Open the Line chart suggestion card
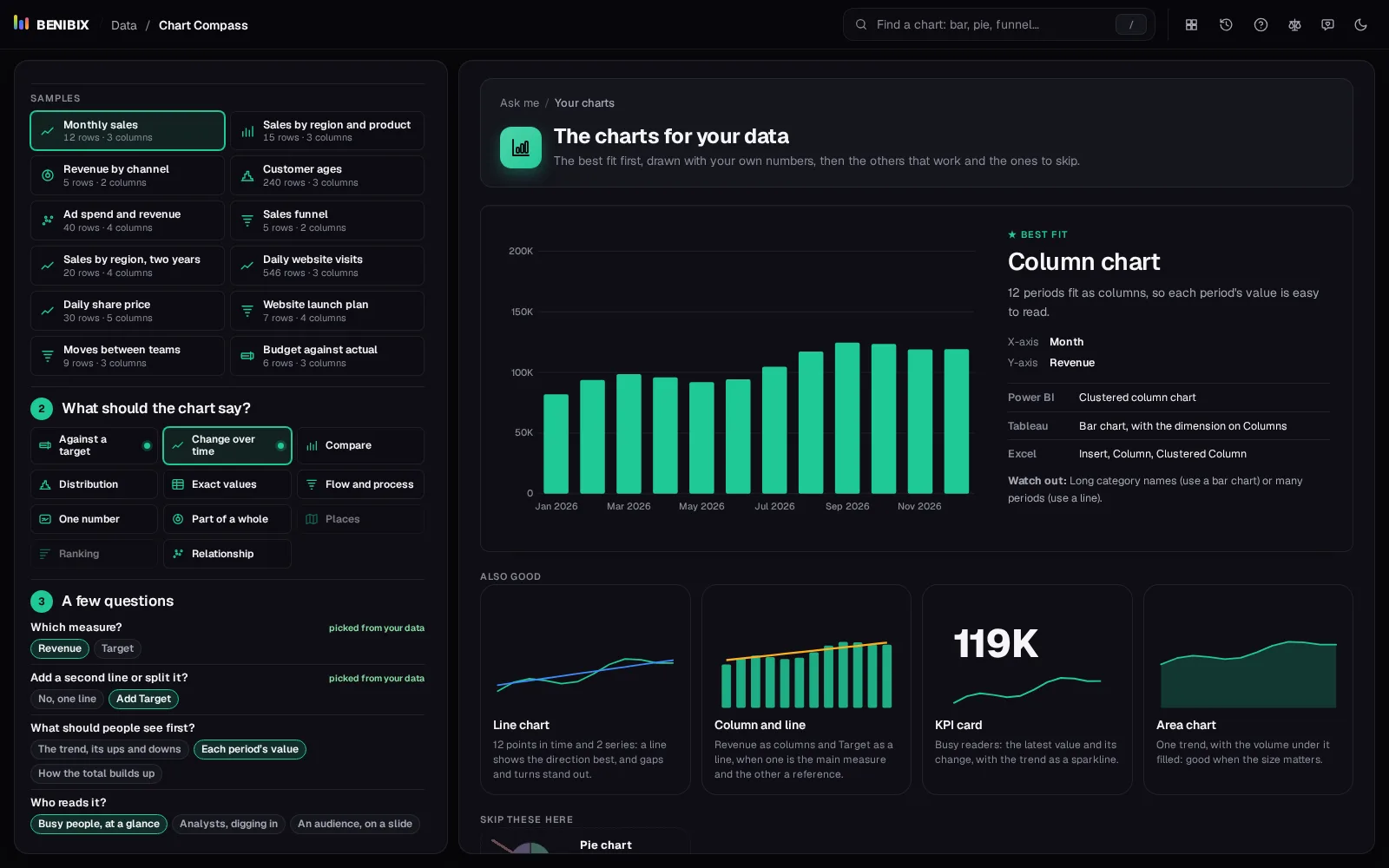The width and height of the screenshot is (1389, 868). 585,690
